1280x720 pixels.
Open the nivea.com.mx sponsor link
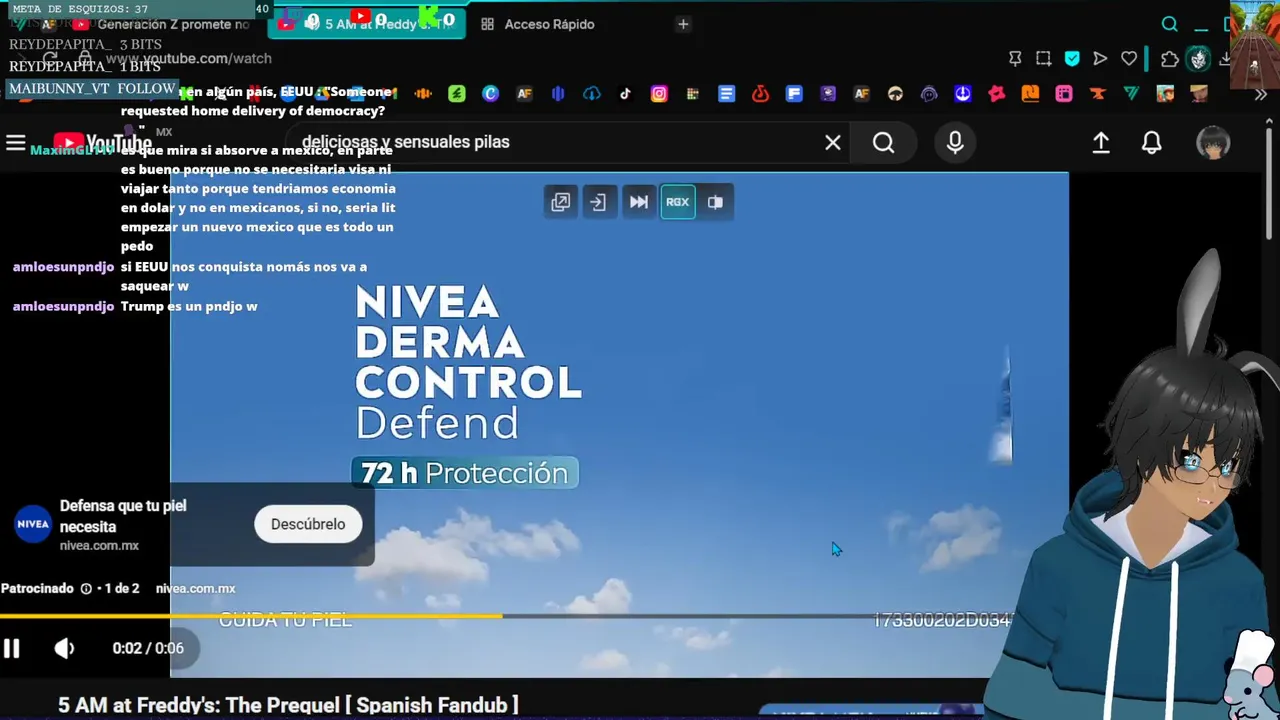tap(195, 589)
